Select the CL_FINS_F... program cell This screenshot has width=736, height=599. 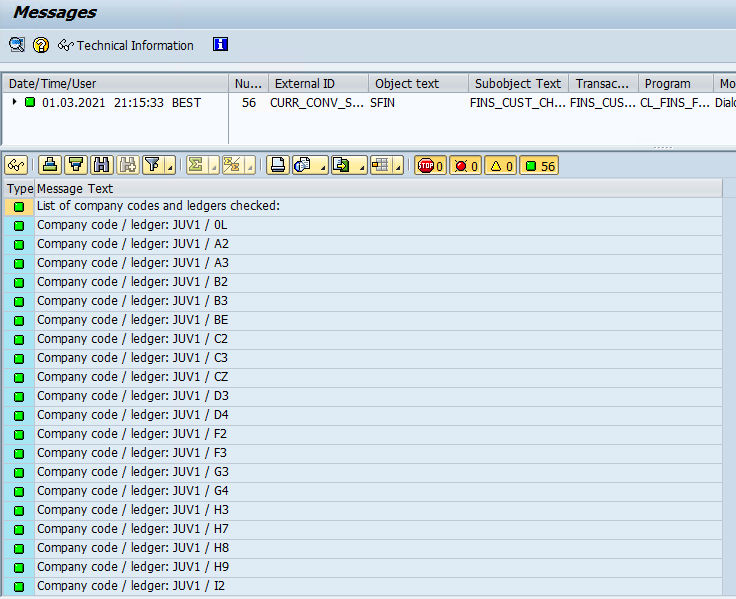(x=675, y=102)
